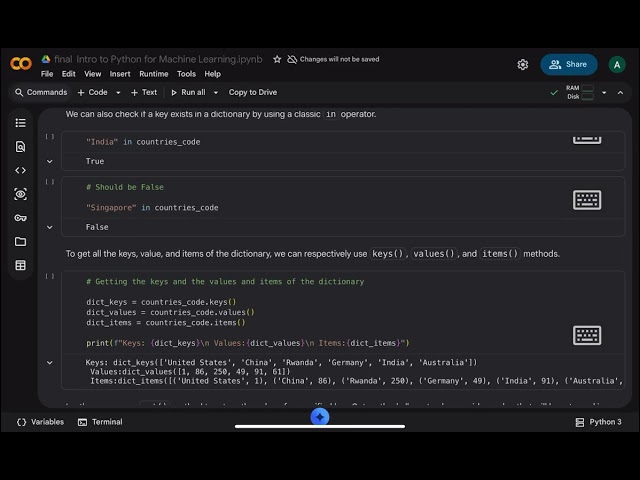This screenshot has width=640, height=480.
Task: Open the runtime connection dropdown arrow
Action: 604,93
